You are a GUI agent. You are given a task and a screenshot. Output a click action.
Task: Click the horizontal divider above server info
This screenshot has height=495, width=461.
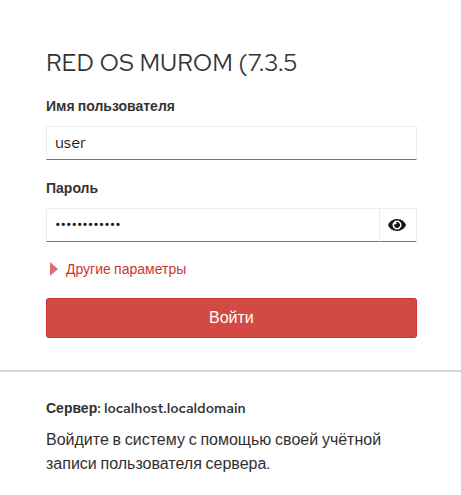pyautogui.click(x=230, y=371)
